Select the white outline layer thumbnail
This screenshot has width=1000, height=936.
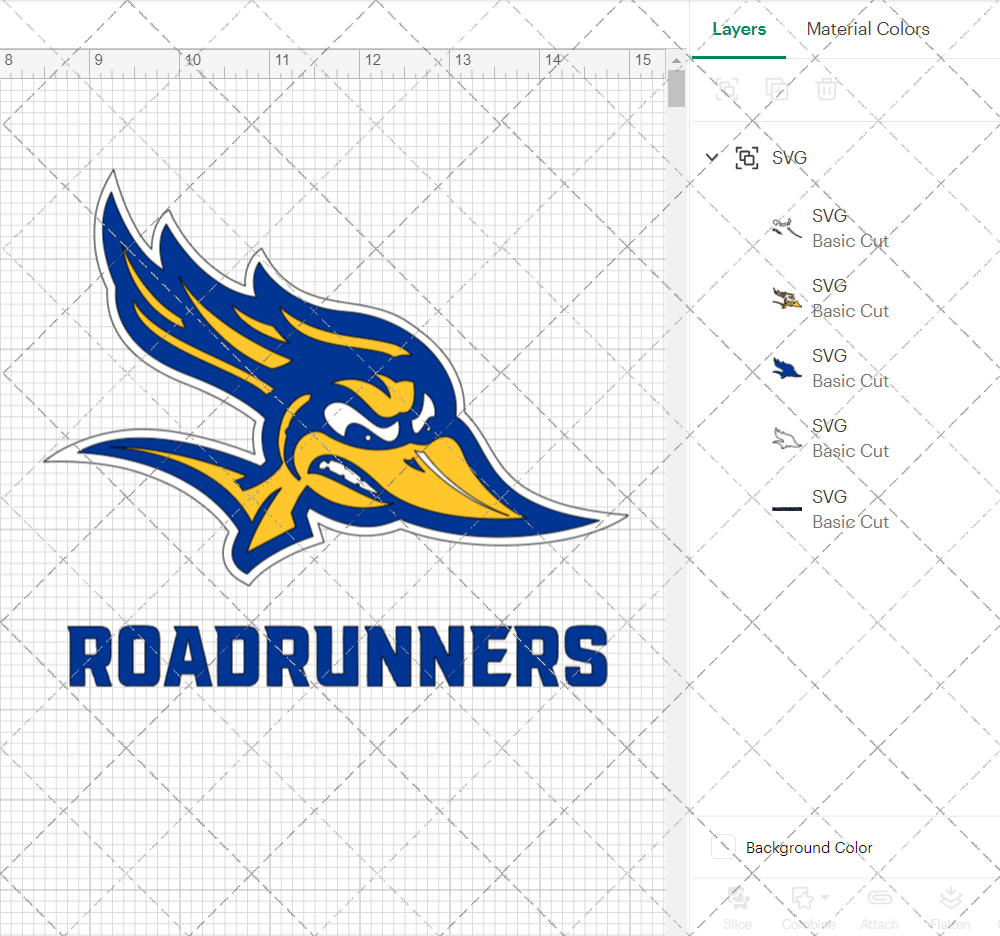point(786,439)
